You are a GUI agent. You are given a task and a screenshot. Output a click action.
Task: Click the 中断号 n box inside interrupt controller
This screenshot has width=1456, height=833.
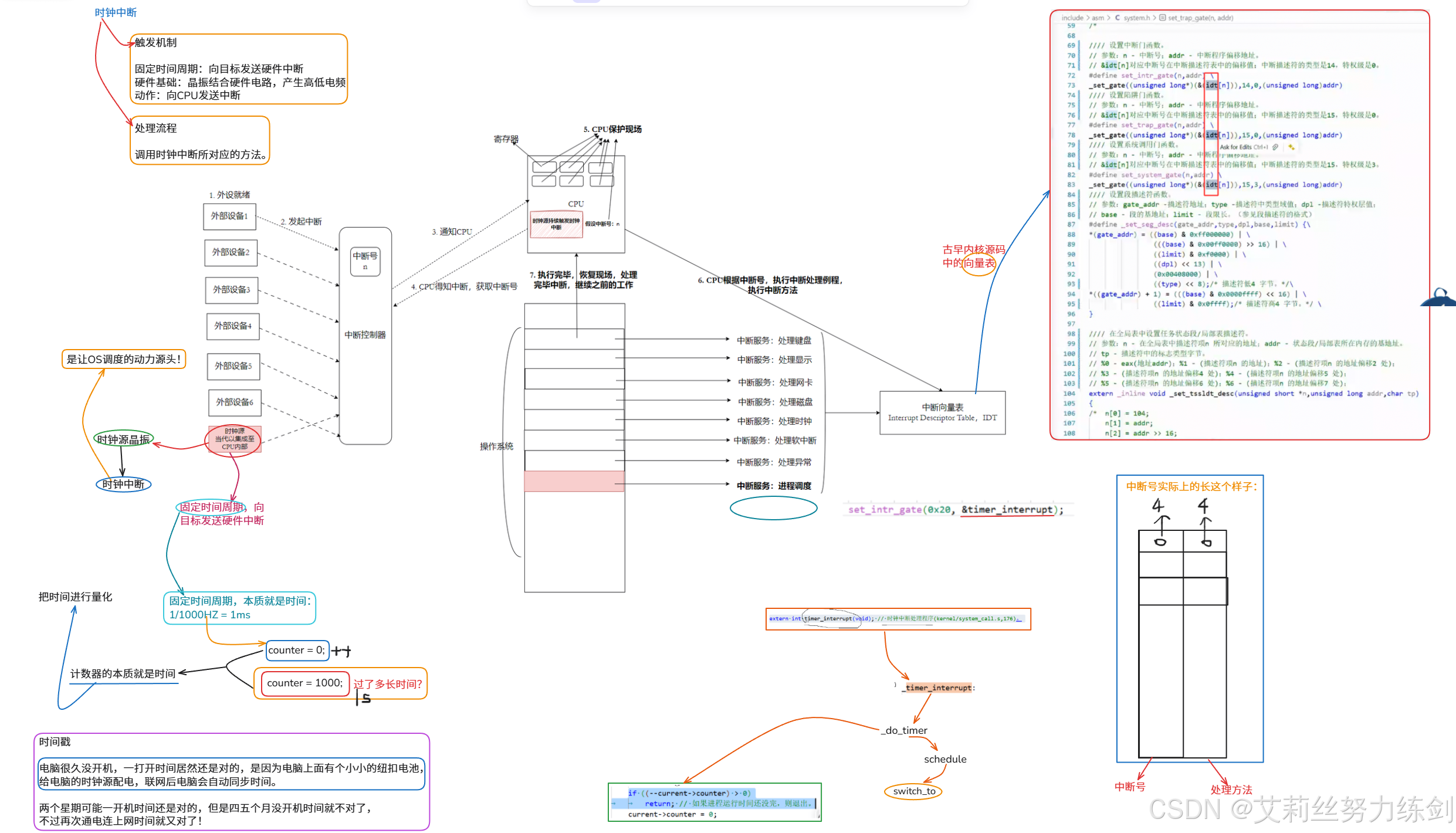(x=365, y=260)
